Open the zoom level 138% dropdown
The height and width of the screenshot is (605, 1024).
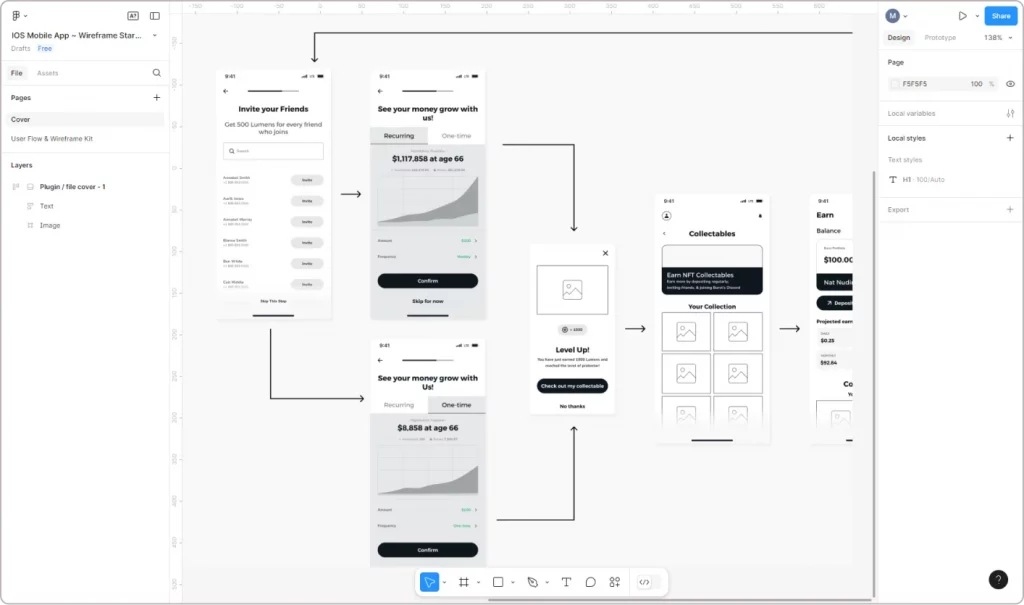pos(998,38)
